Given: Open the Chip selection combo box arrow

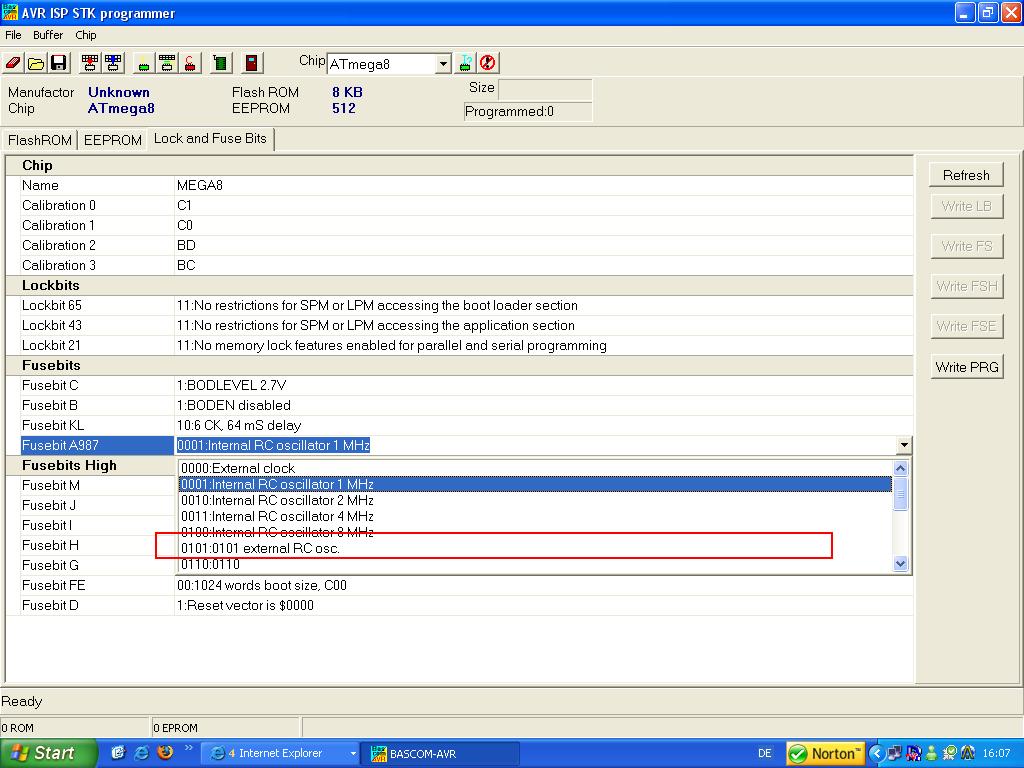Looking at the screenshot, I should [x=443, y=63].
